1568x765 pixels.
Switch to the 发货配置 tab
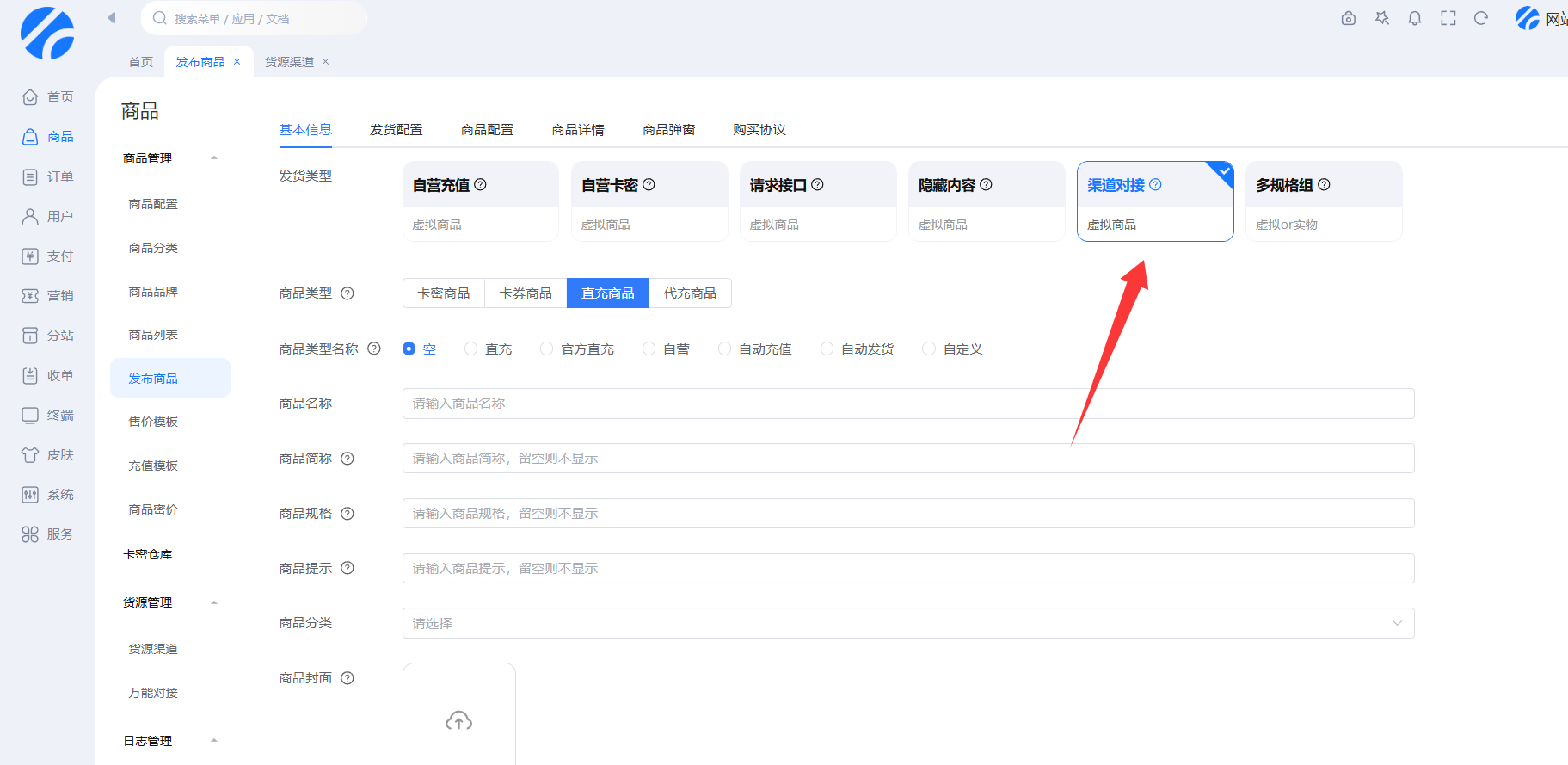[396, 130]
